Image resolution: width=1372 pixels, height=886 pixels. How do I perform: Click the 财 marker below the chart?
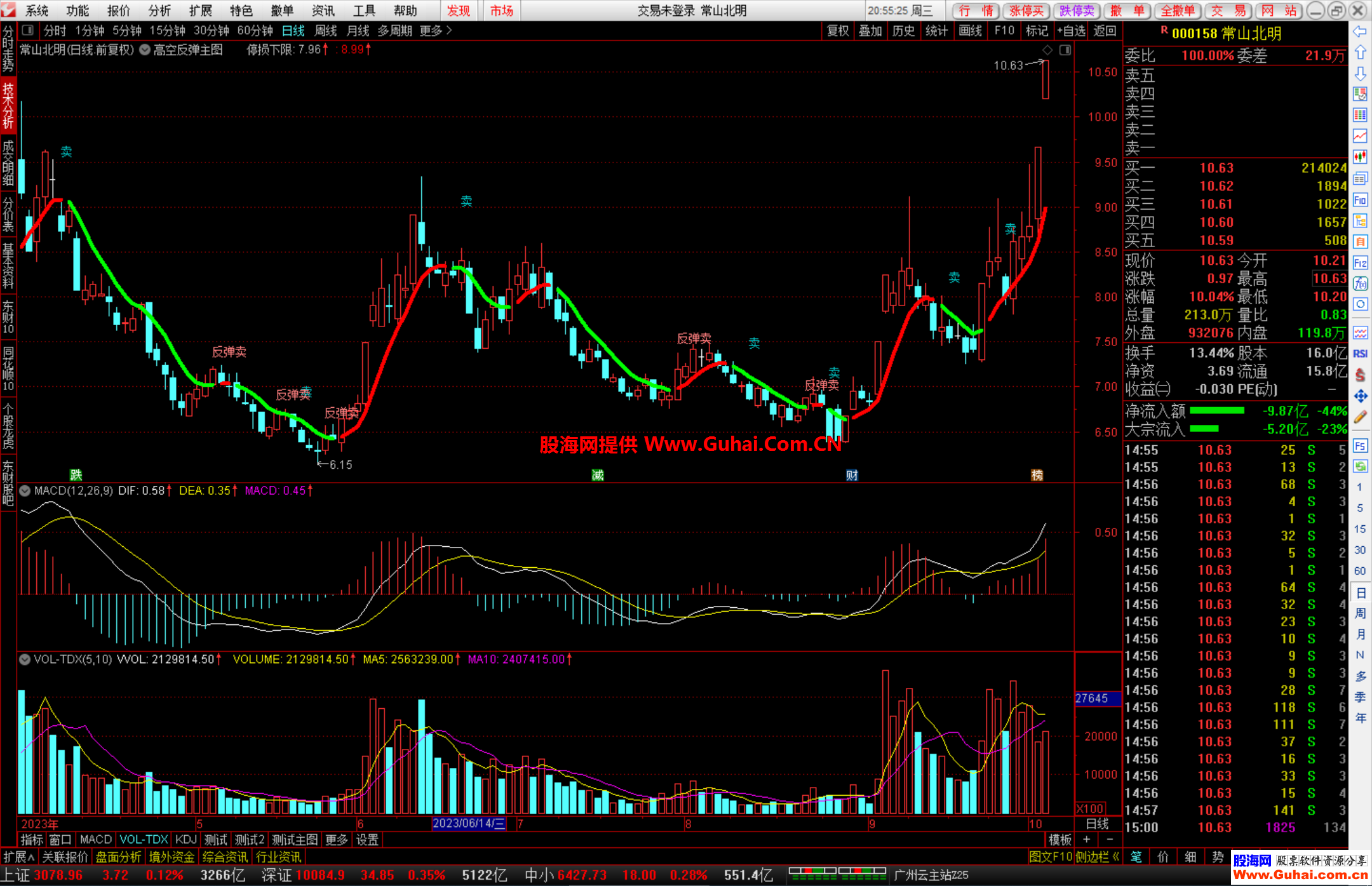(852, 475)
